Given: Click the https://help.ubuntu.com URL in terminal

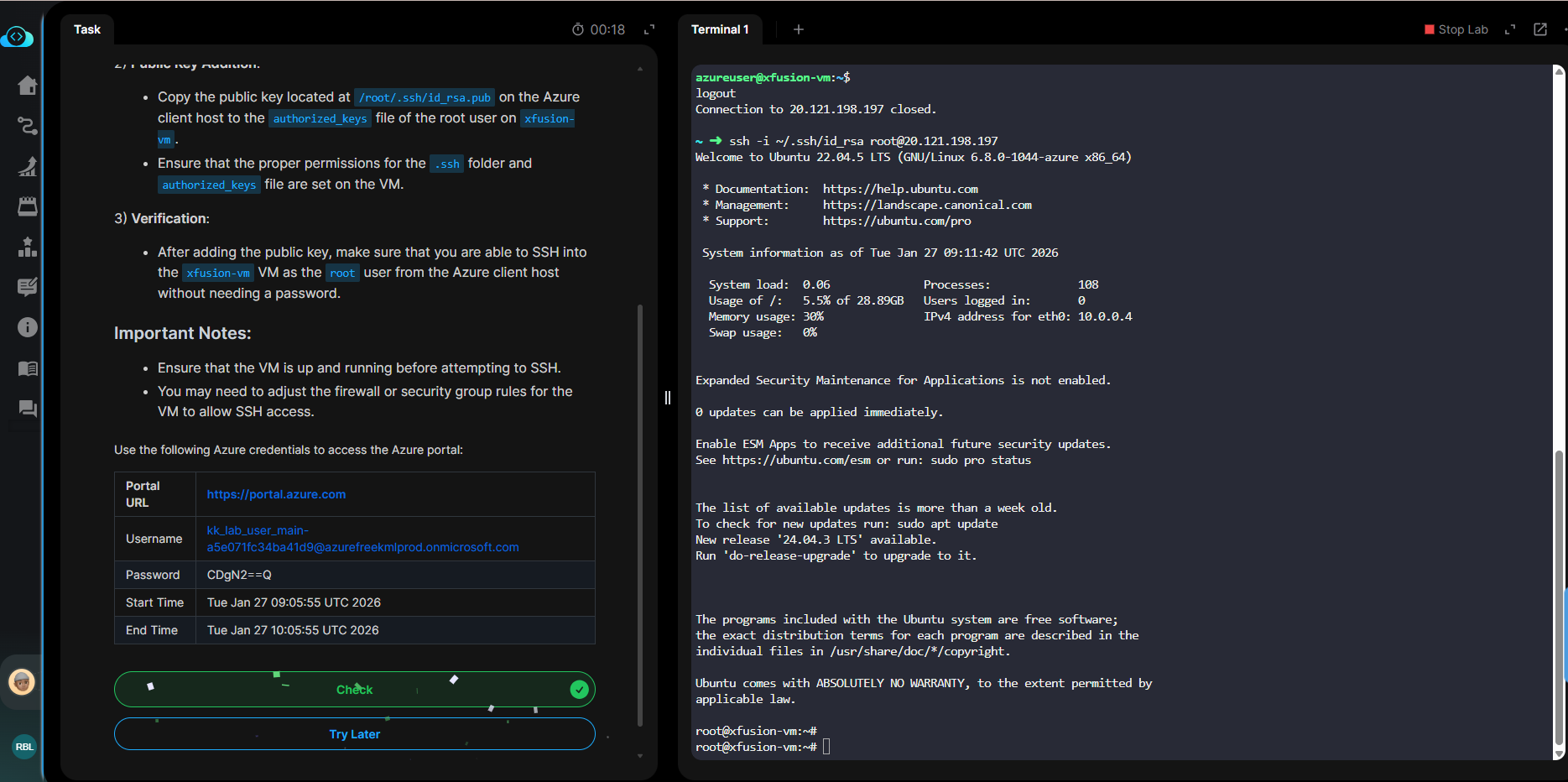Looking at the screenshot, I should click(900, 189).
